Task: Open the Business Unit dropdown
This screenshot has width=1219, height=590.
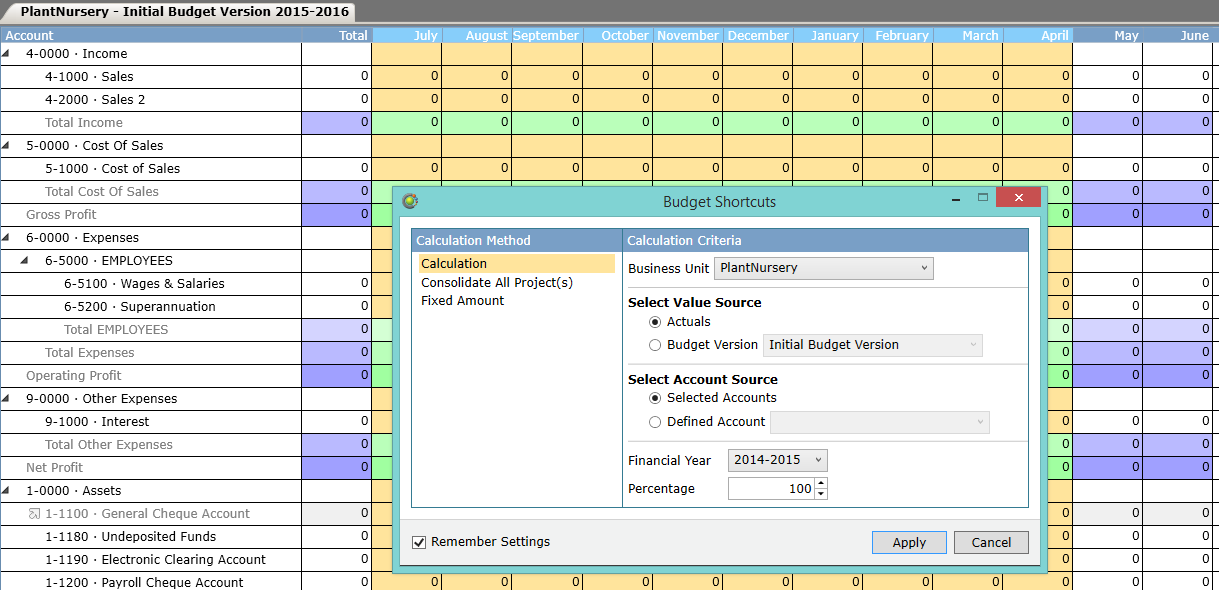Action: [x=923, y=268]
